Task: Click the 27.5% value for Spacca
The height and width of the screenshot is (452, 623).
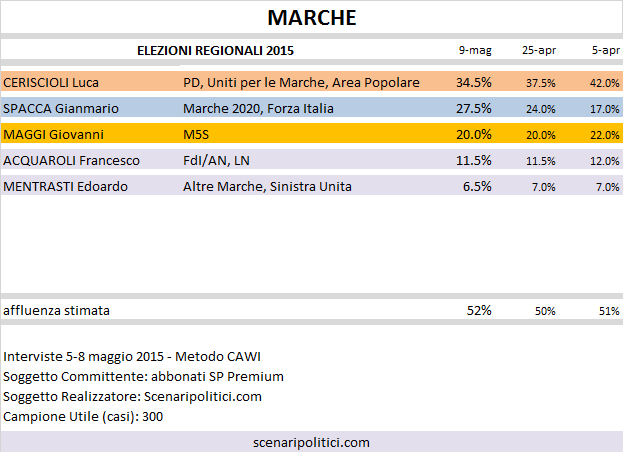Action: pos(474,108)
